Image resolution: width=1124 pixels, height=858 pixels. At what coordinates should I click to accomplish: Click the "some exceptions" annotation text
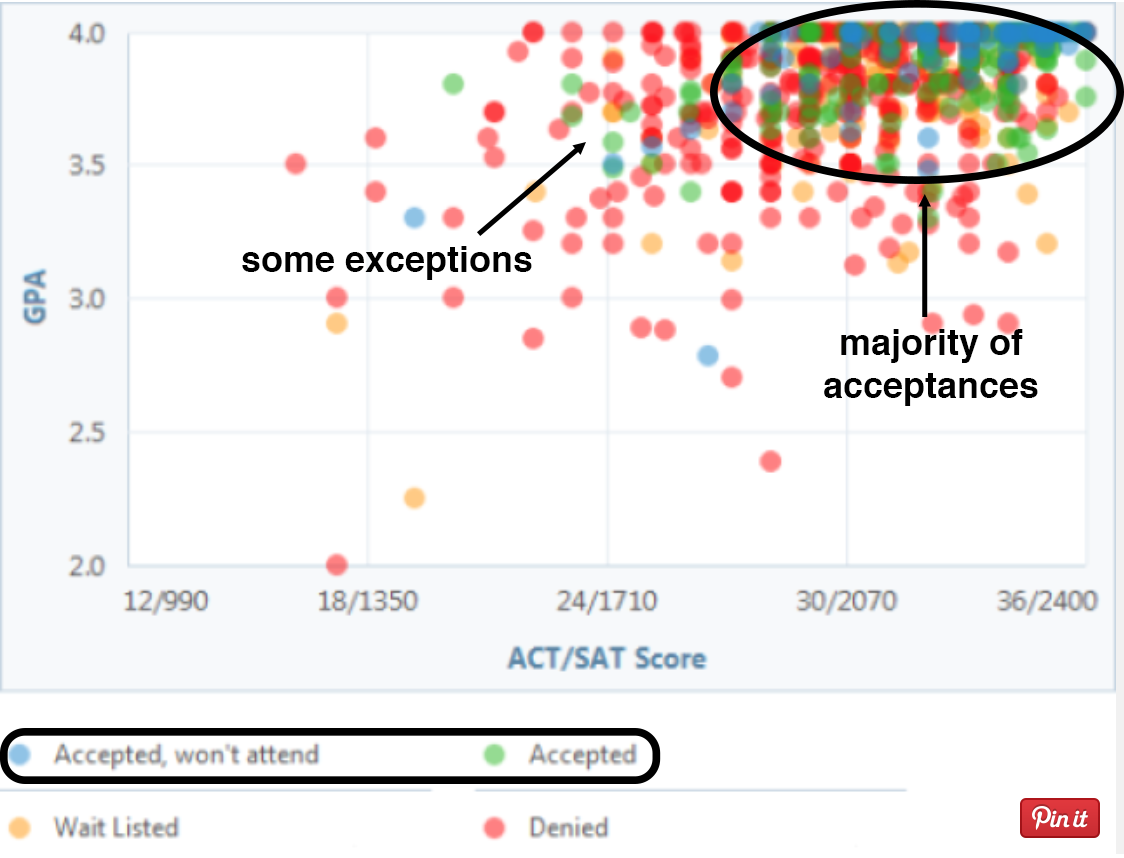tap(386, 260)
